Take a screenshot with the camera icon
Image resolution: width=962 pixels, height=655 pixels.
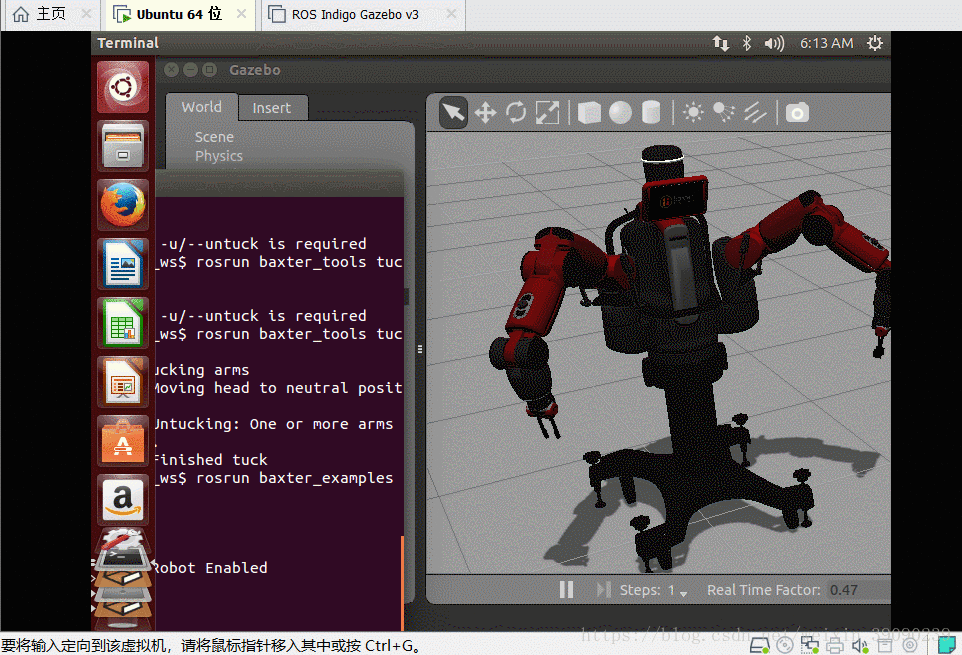click(797, 113)
